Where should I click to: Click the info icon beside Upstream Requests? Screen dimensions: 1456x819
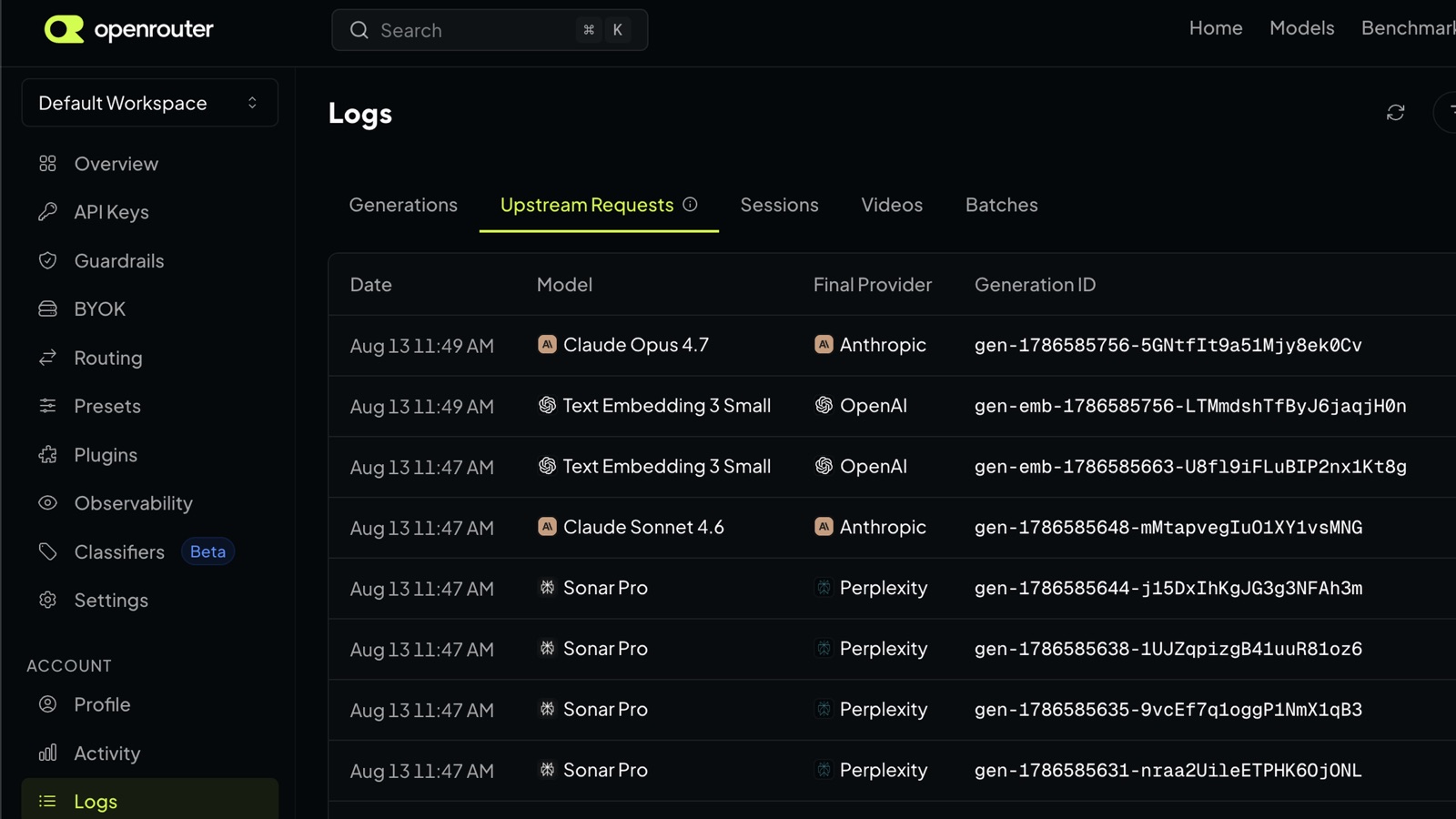click(x=690, y=204)
